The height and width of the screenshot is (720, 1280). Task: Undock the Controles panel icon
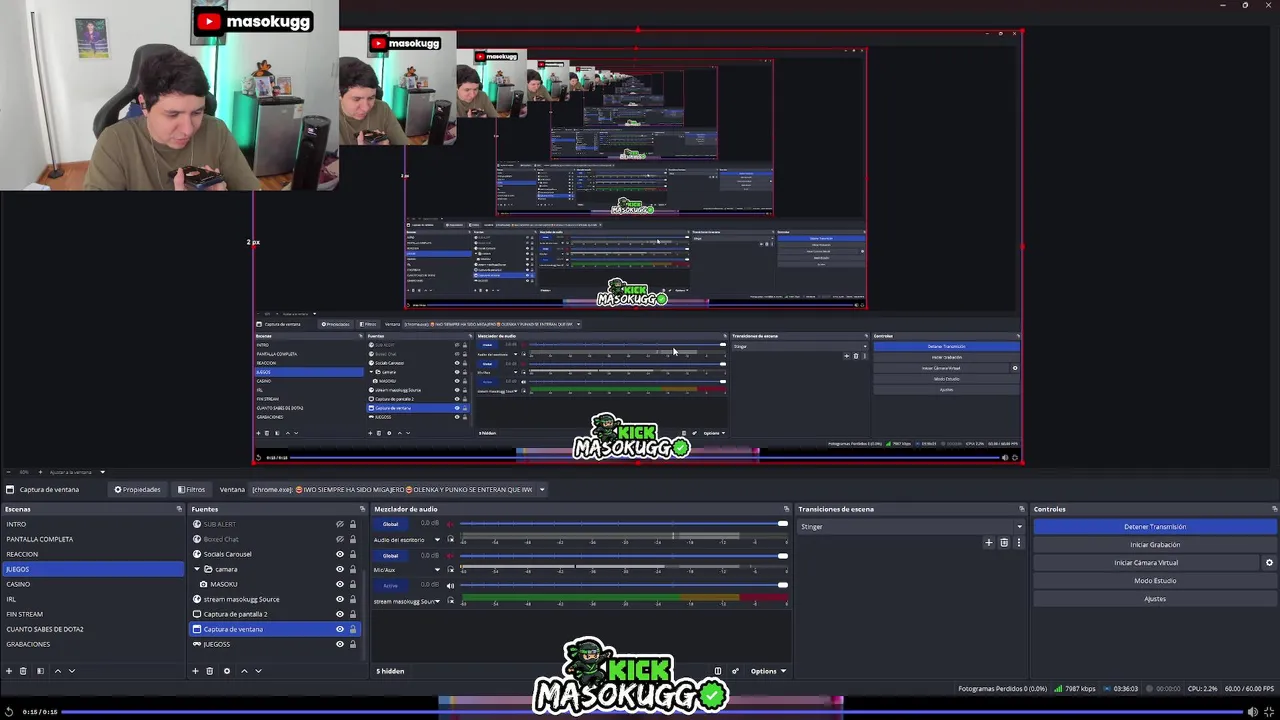click(x=1273, y=509)
